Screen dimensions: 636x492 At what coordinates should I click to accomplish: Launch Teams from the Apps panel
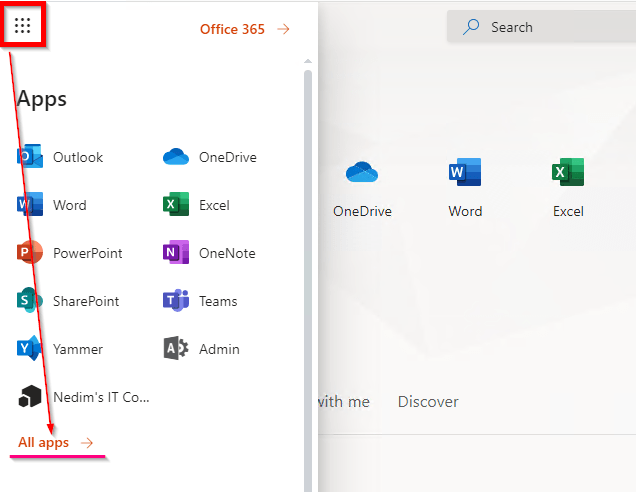(201, 301)
